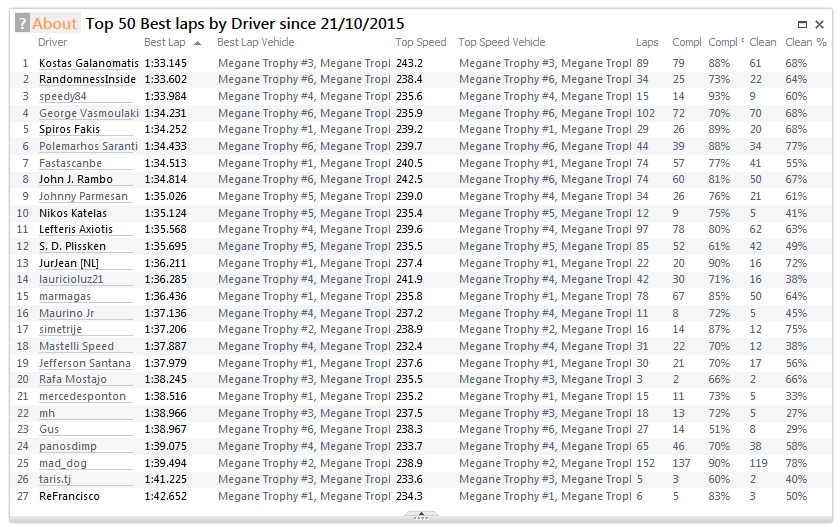Select completed laps value 137
Viewport: 840px width, 527px height.
pos(681,463)
